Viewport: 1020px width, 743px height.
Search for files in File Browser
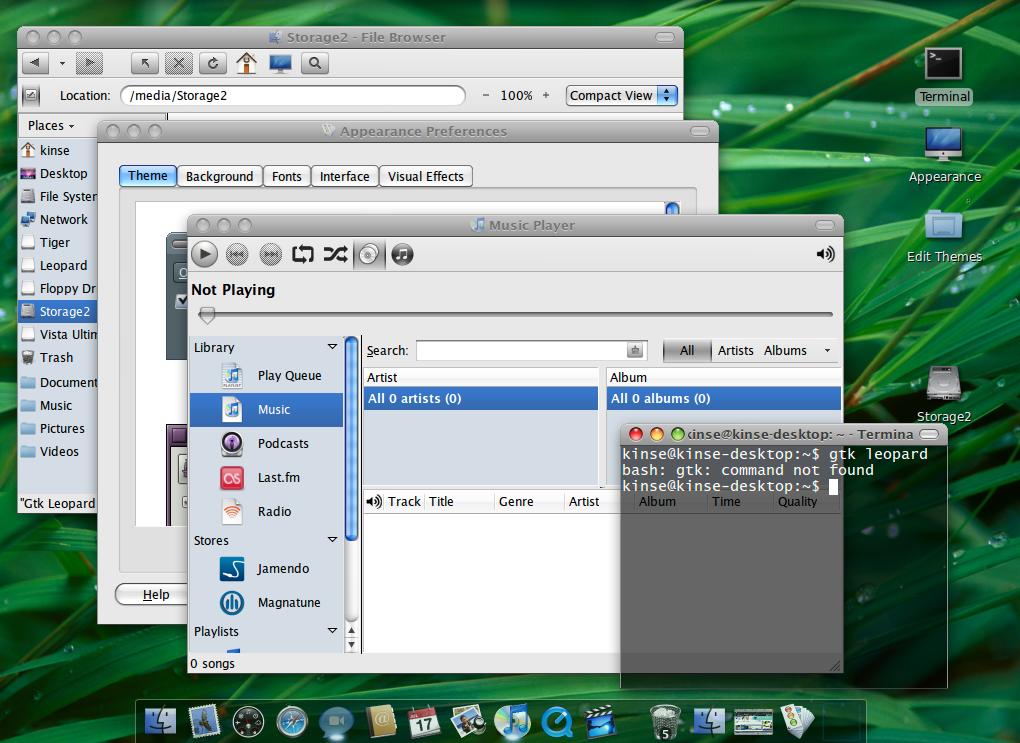click(315, 63)
